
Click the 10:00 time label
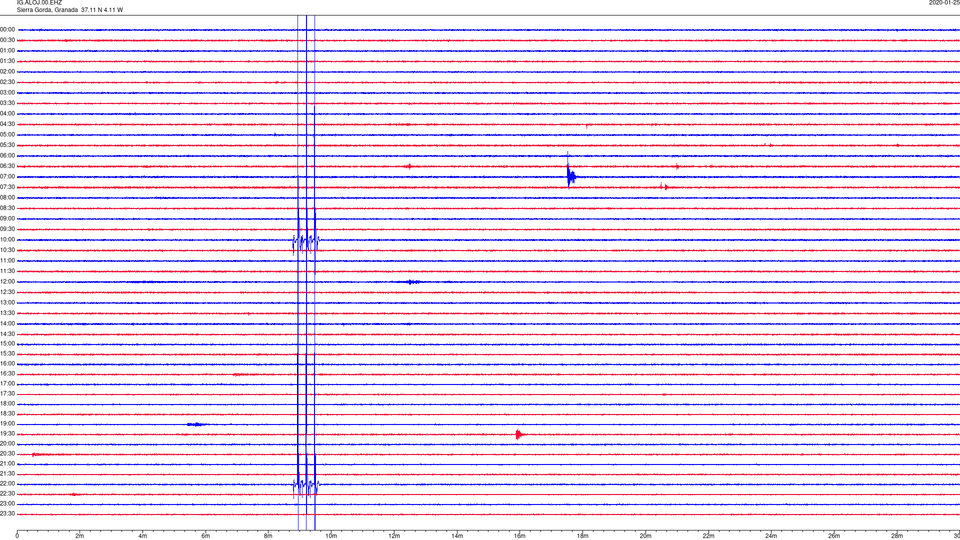point(7,240)
